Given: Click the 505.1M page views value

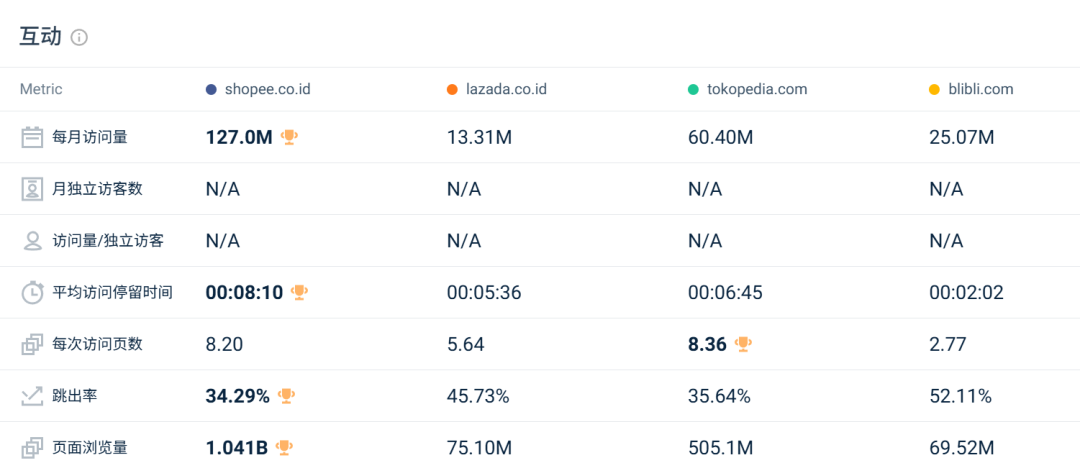Looking at the screenshot, I should (720, 448).
